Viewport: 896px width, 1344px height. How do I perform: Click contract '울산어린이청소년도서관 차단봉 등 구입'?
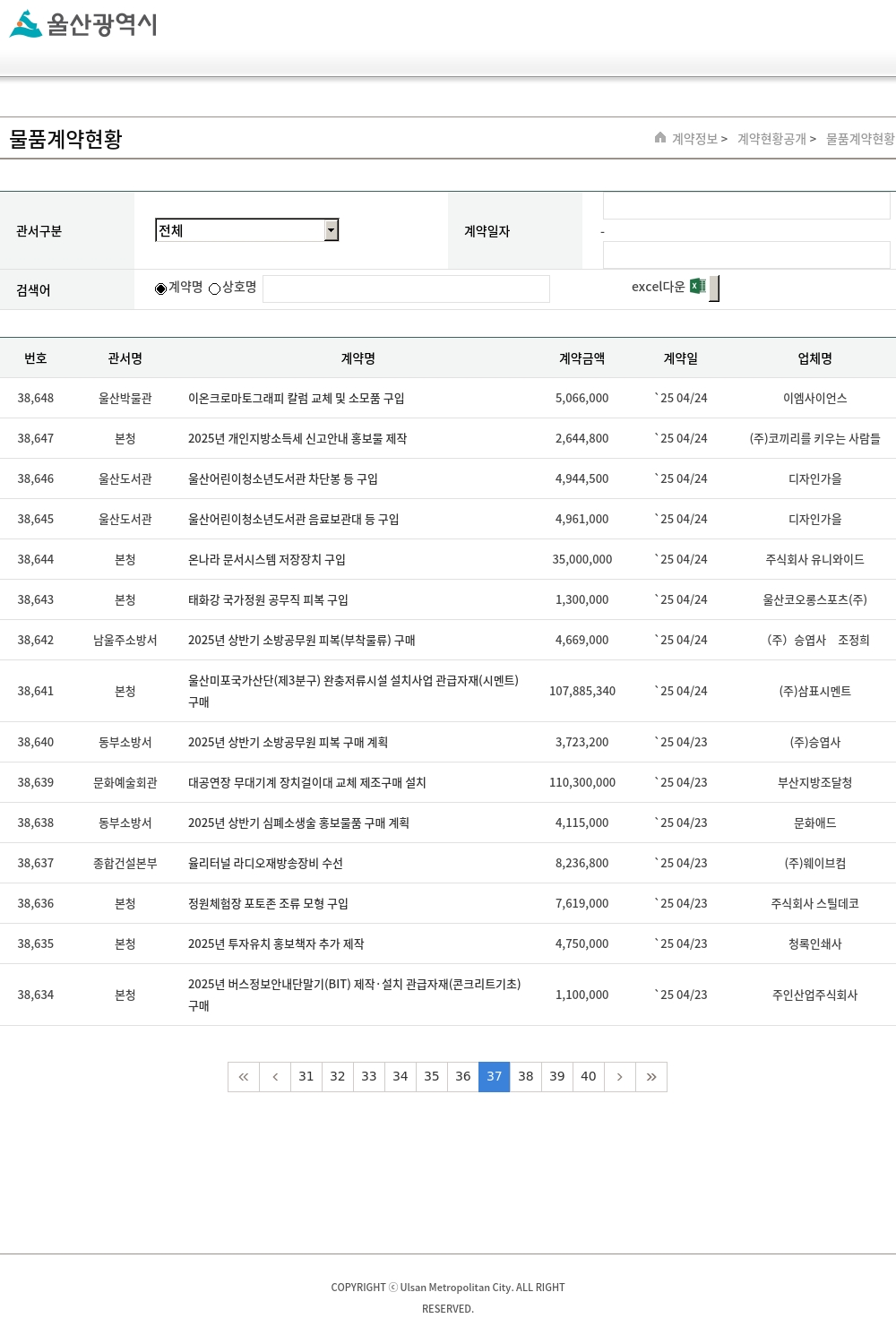tap(283, 479)
